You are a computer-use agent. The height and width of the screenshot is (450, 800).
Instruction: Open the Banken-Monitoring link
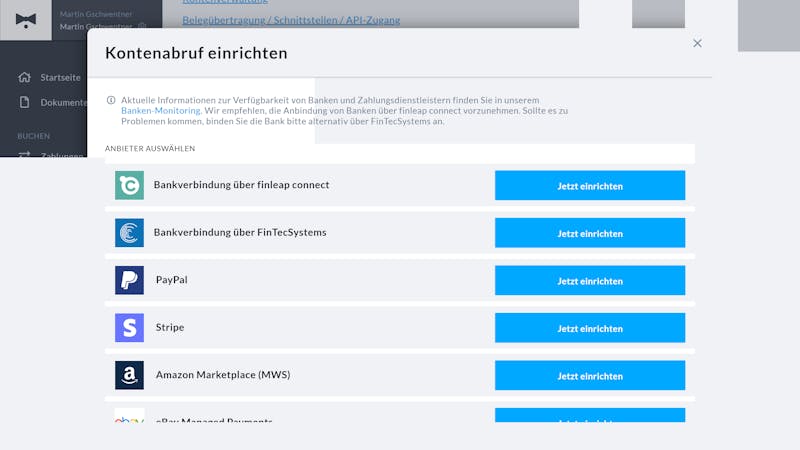pyautogui.click(x=161, y=110)
